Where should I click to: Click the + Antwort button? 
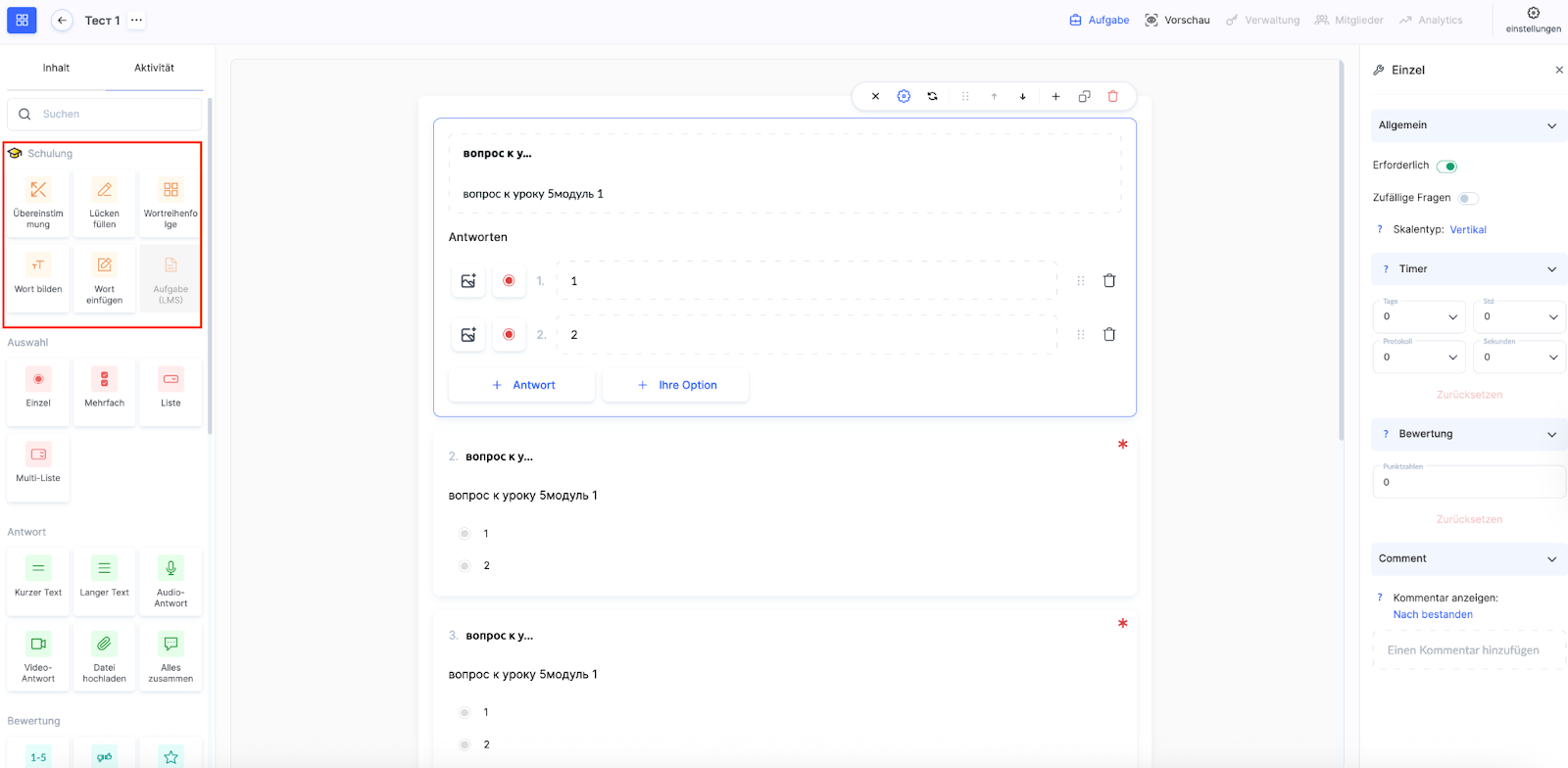click(522, 385)
